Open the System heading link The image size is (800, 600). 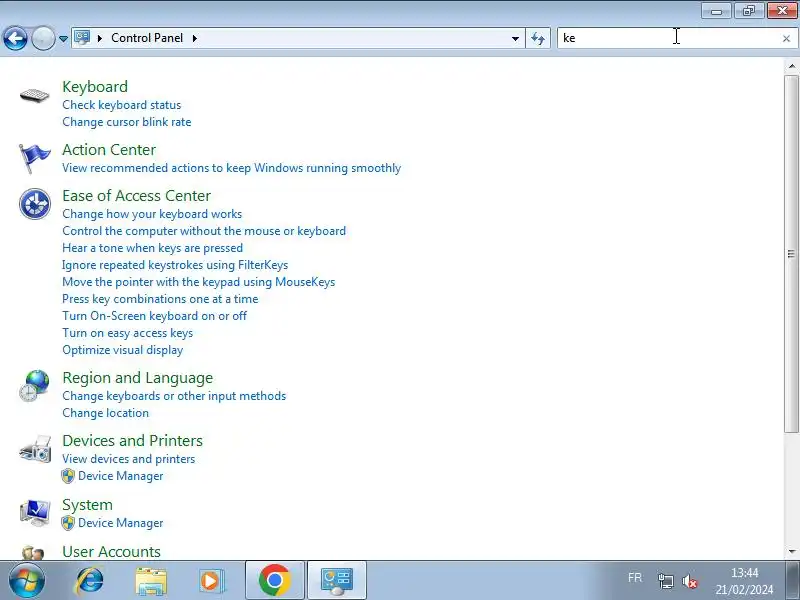87,505
